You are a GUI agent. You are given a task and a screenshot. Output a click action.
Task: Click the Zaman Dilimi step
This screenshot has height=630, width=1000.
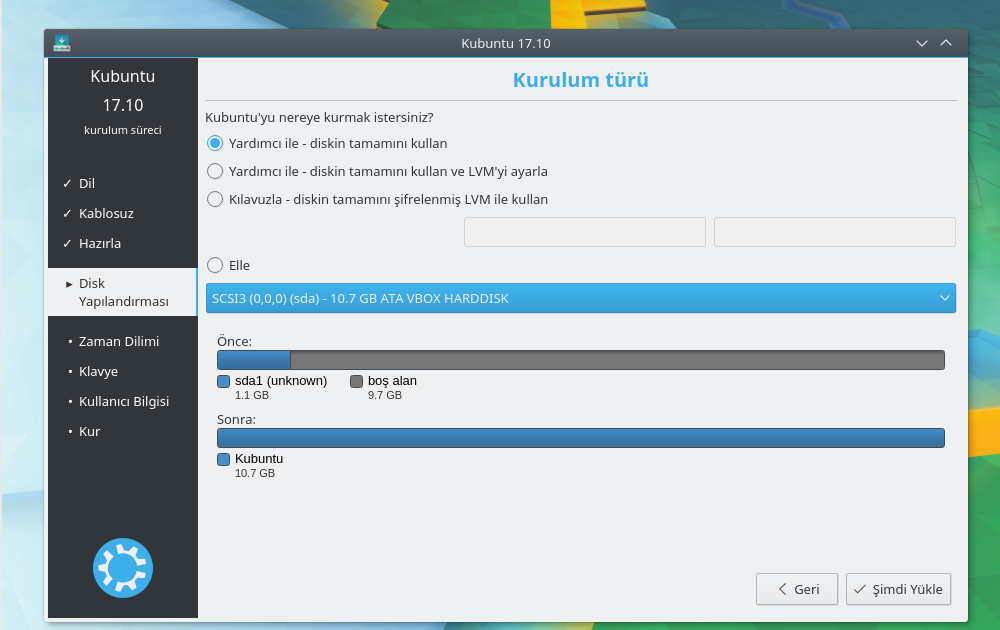tap(119, 342)
